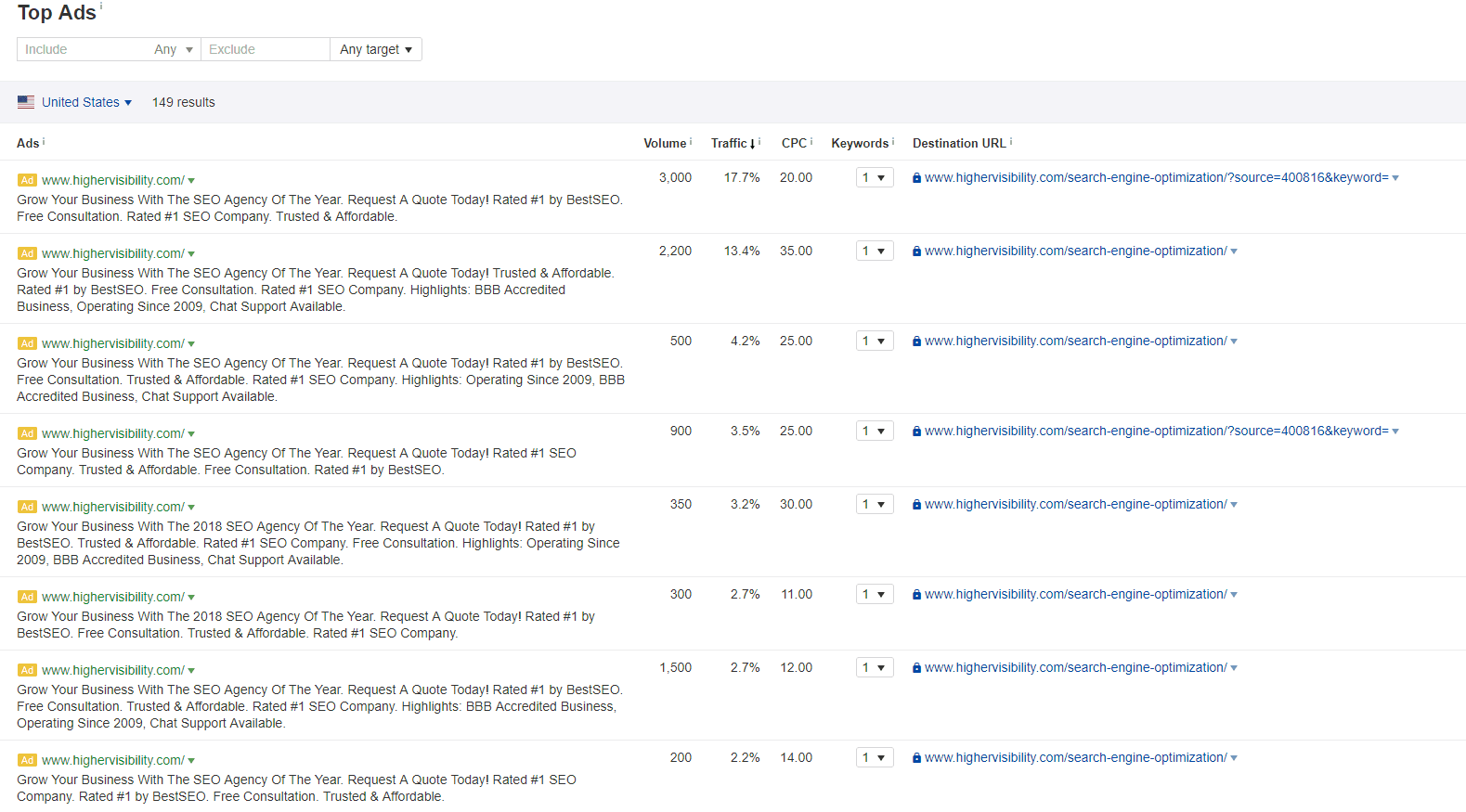Sort by the Traffic column header

coord(733,143)
